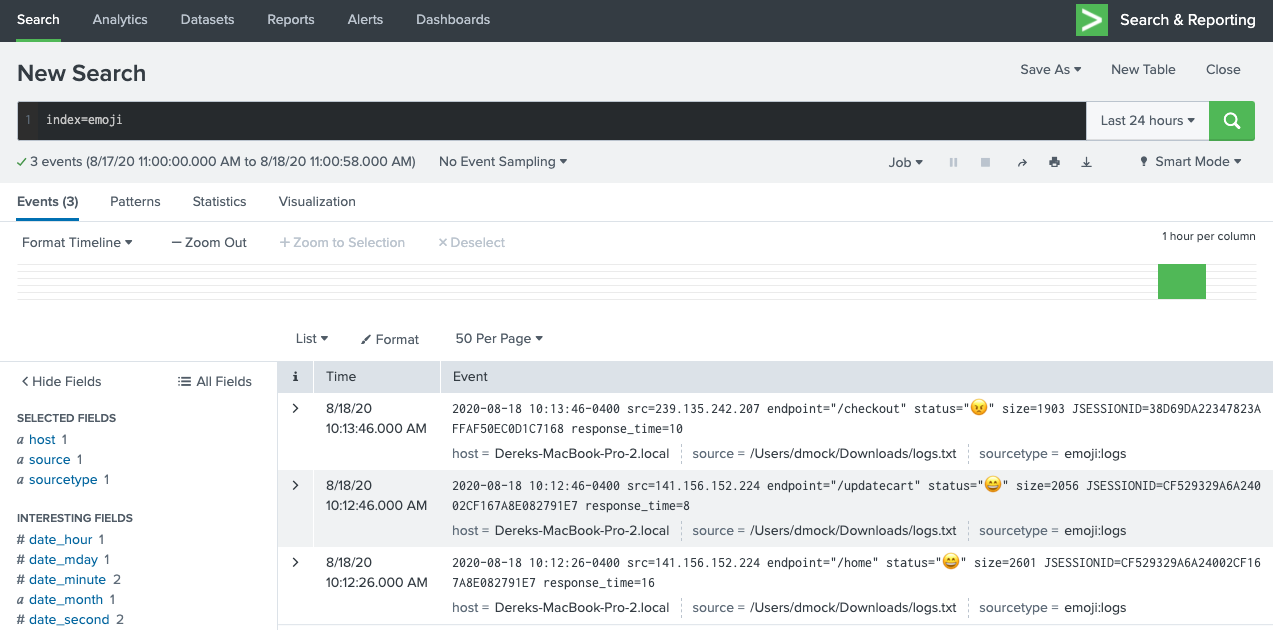
Task: Hide the fields sidebar
Action: click(61, 381)
